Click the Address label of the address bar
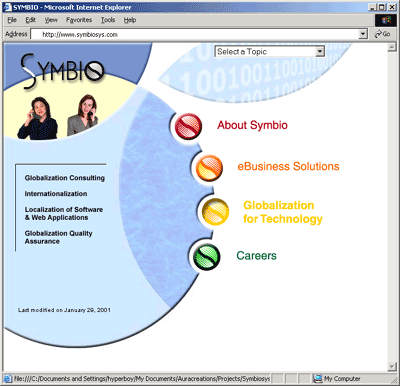The height and width of the screenshot is (386, 400). pos(16,34)
